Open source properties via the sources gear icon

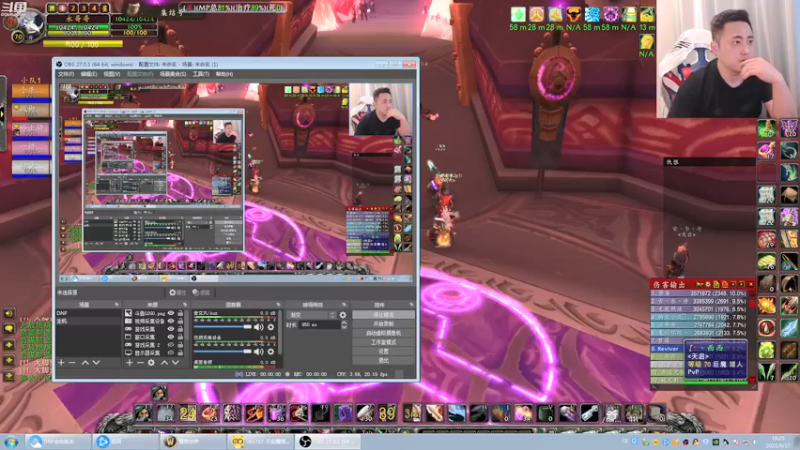[x=151, y=362]
